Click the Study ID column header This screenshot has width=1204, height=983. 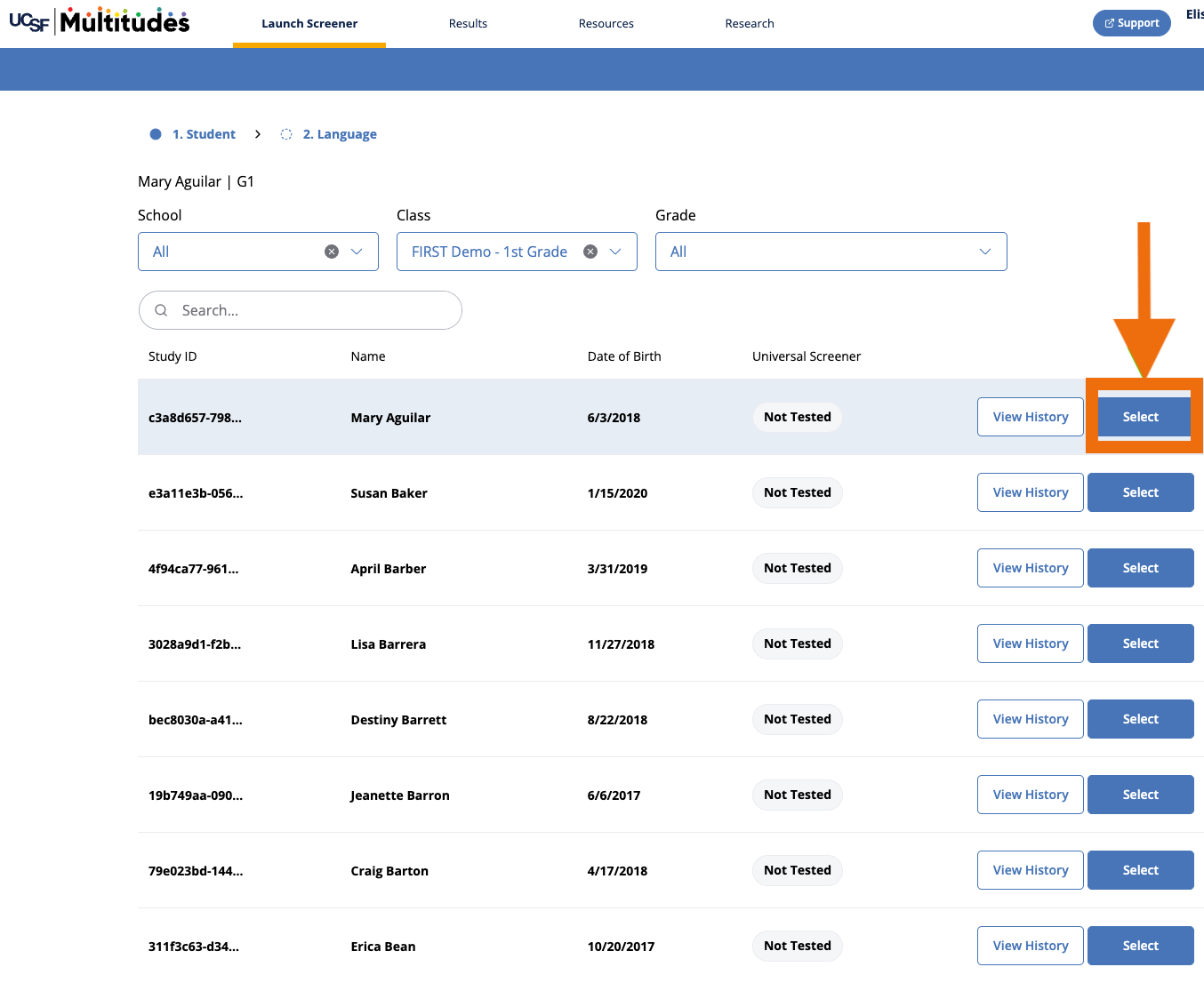pyautogui.click(x=173, y=356)
